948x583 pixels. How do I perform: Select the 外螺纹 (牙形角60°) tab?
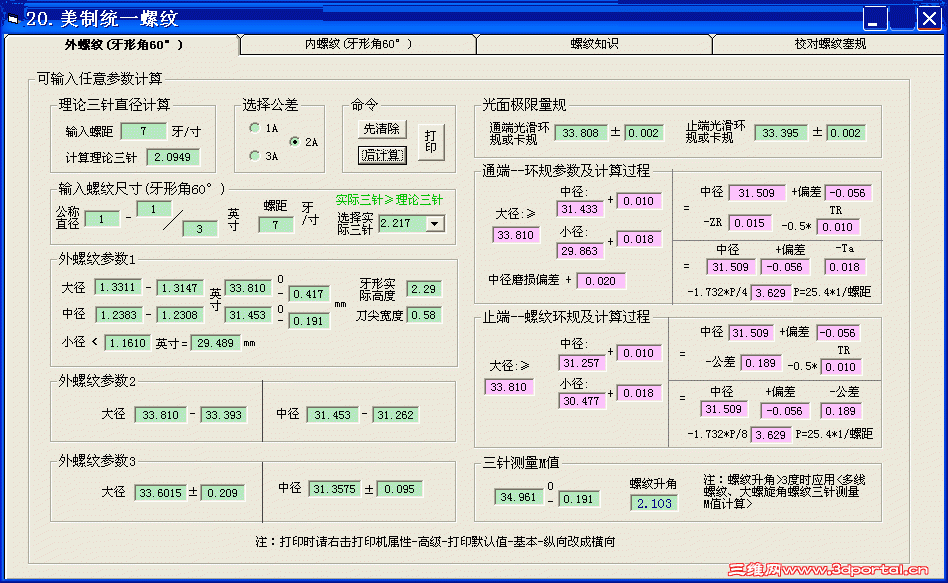pyautogui.click(x=123, y=44)
